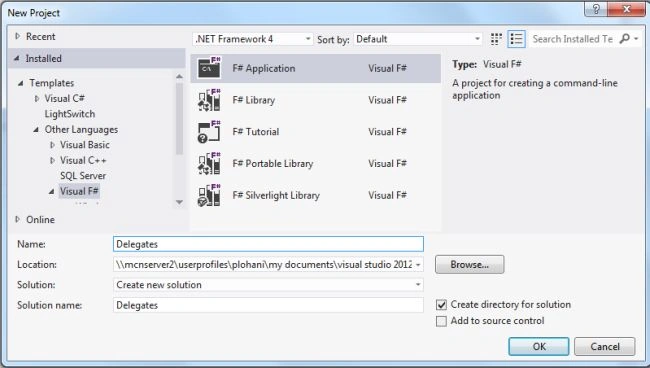Select Other Languages tree item

[81, 130]
